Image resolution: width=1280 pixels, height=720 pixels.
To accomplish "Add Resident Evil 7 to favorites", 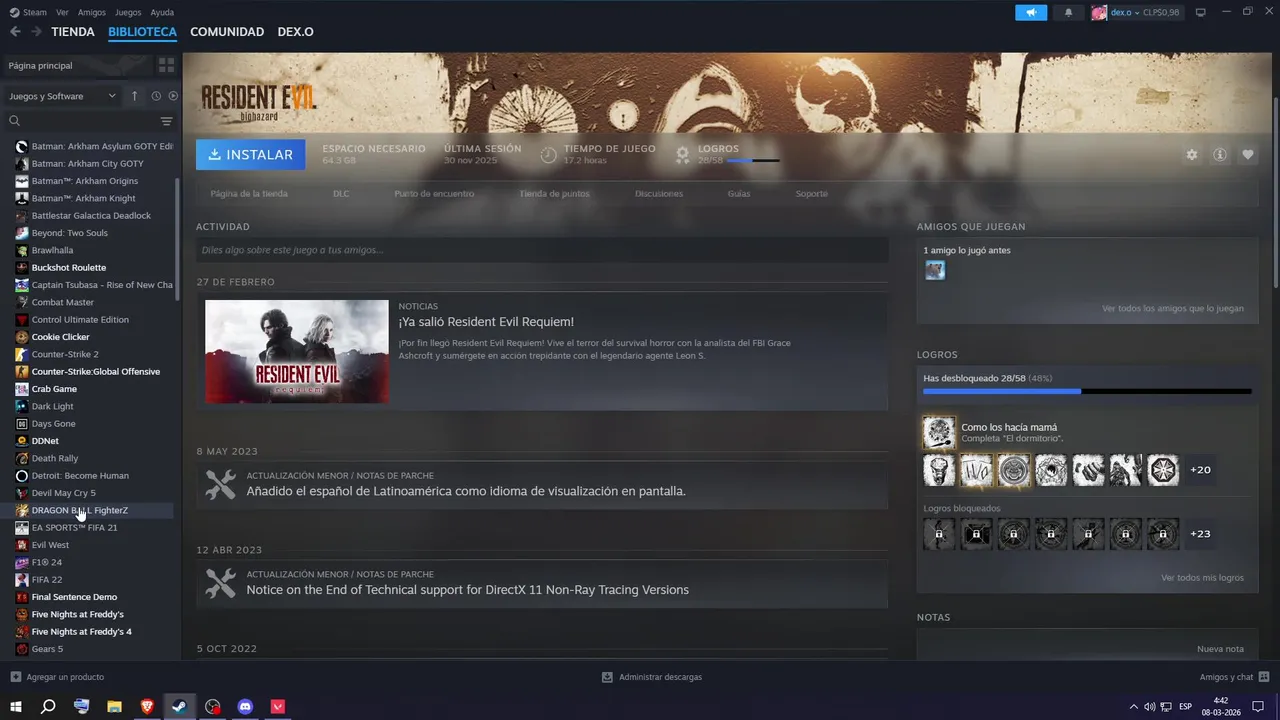I will (x=1247, y=155).
